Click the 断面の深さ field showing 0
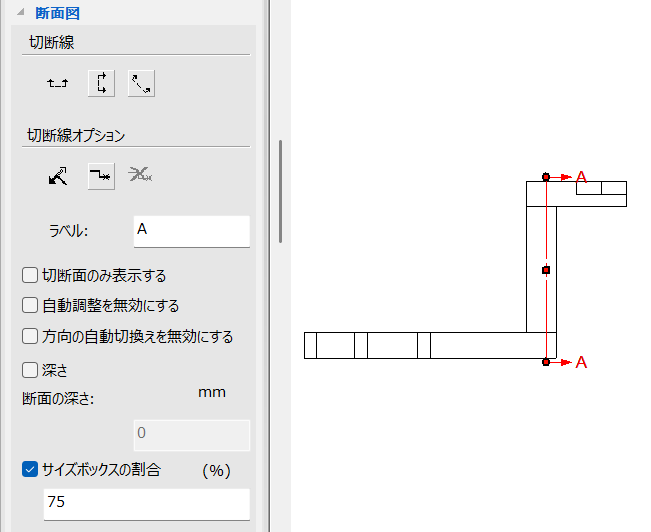The height and width of the screenshot is (532, 651). tap(192, 435)
